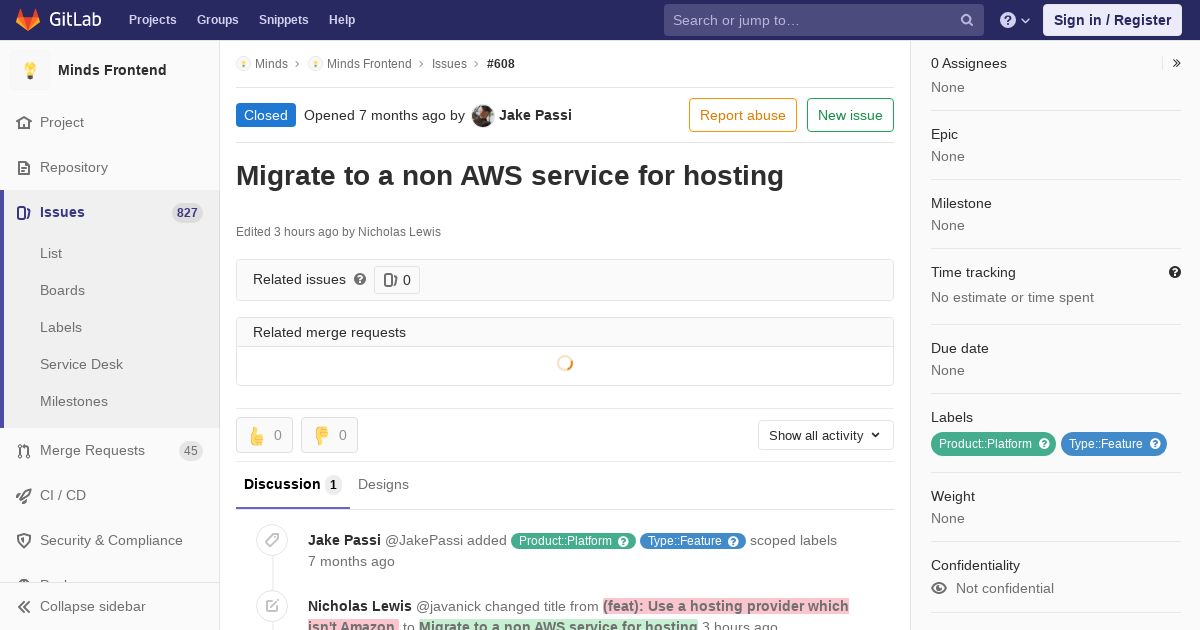Click Issues in the breadcrumb
This screenshot has height=630, width=1200.
coord(449,64)
